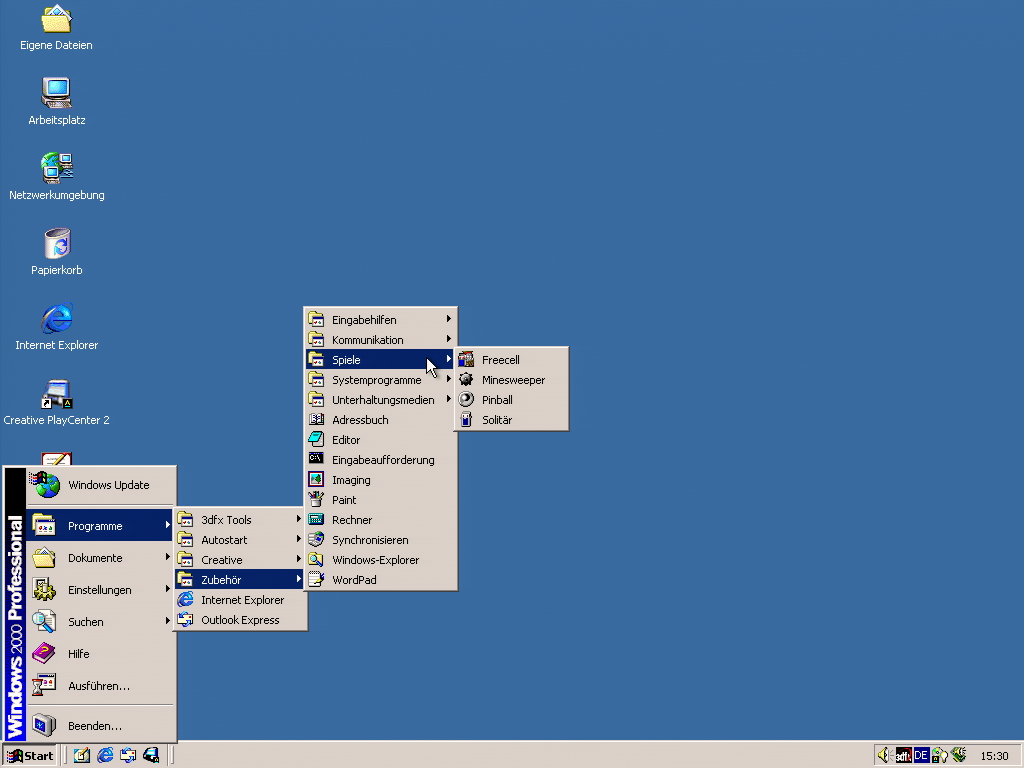This screenshot has width=1024, height=768.
Task: Open Netzwerkumgebung desktop icon
Action: [x=57, y=176]
